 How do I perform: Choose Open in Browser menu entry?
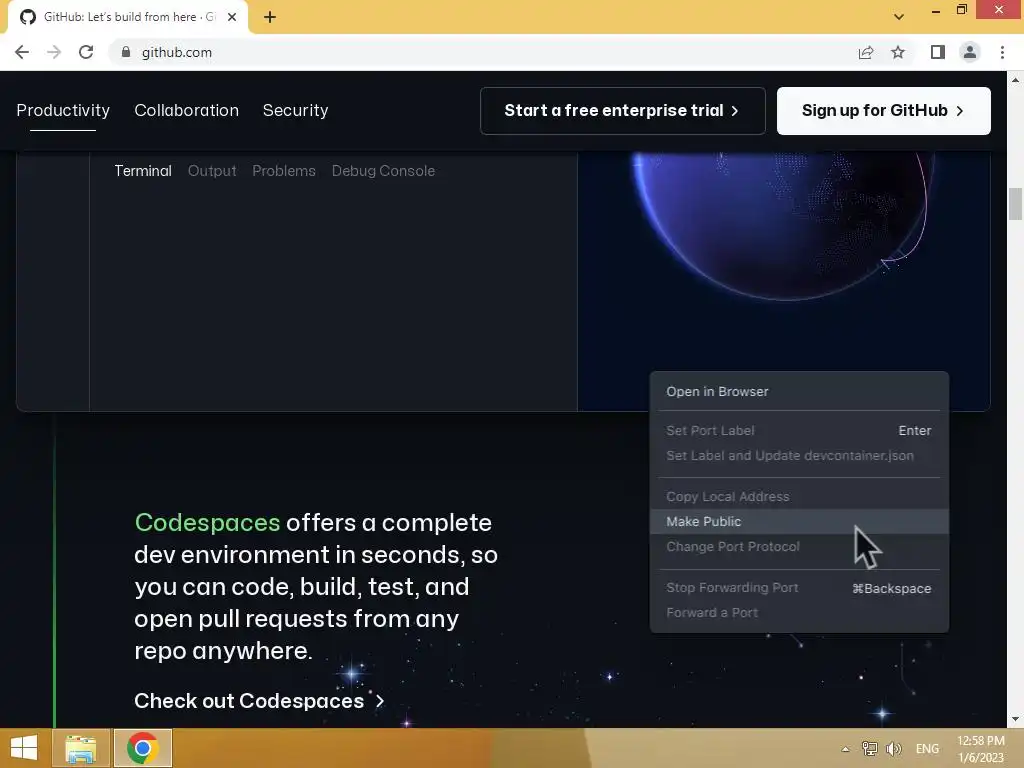click(799, 392)
